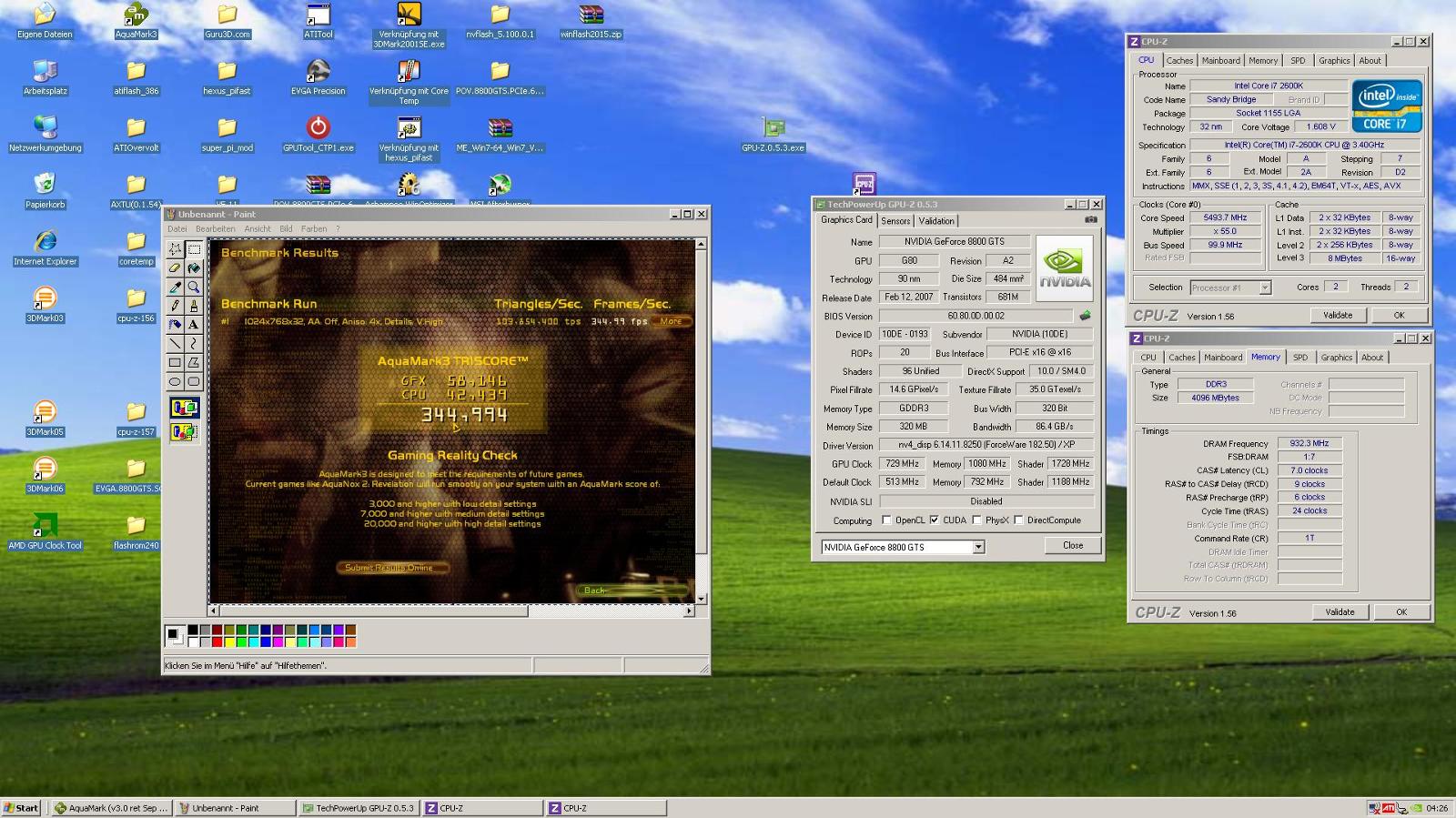Open the Graphics tab in upper CPU-Z window

click(x=1334, y=61)
